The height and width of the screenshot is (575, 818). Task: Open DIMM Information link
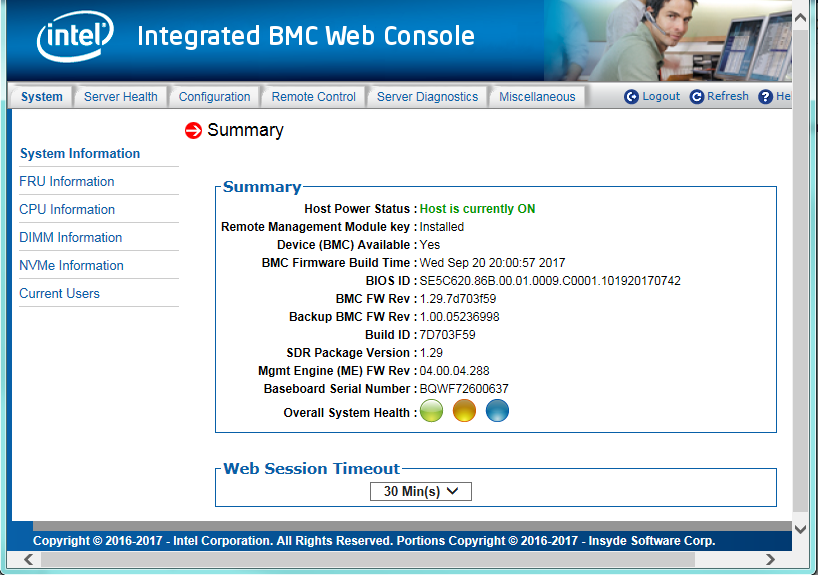click(x=71, y=237)
